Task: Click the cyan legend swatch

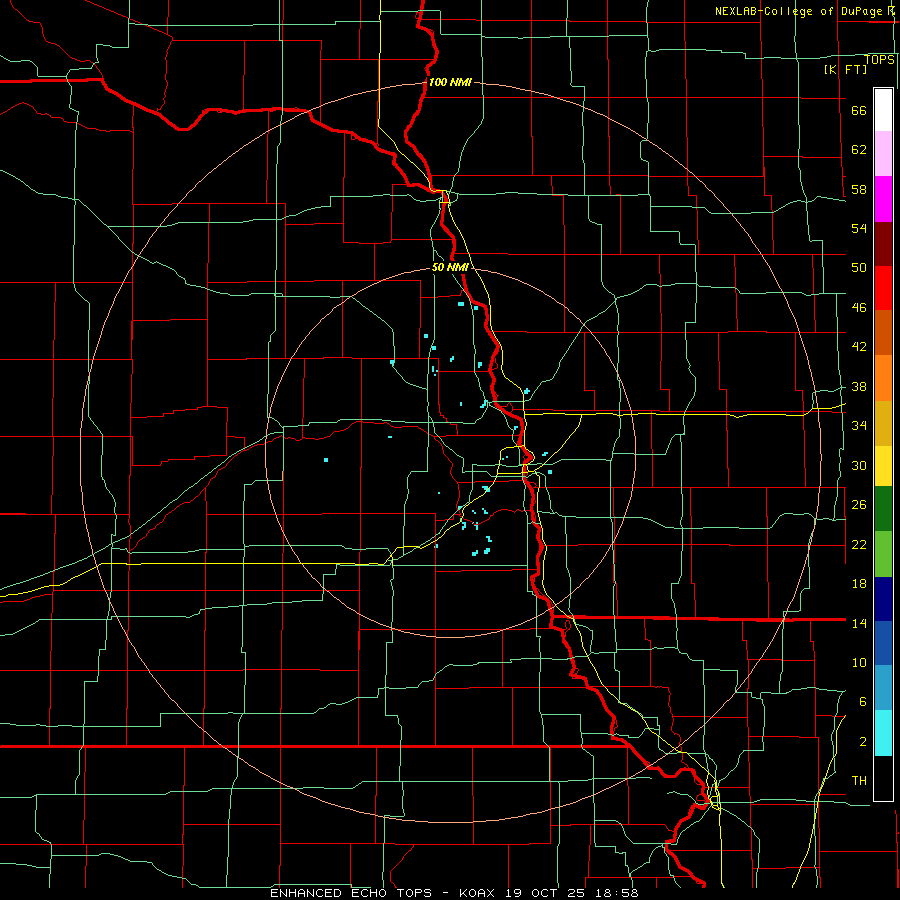Action: tap(883, 733)
